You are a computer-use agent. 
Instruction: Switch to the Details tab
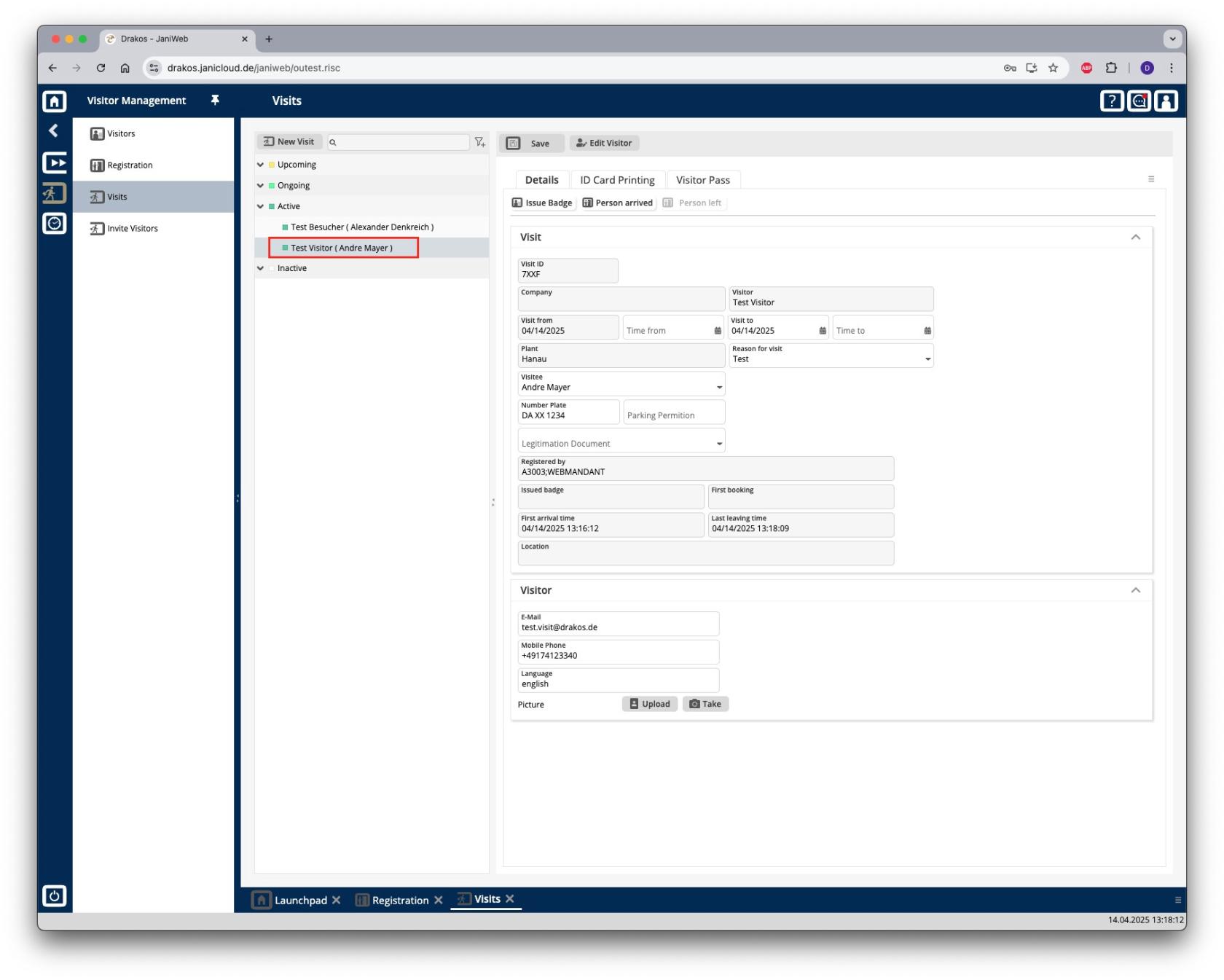[541, 180]
